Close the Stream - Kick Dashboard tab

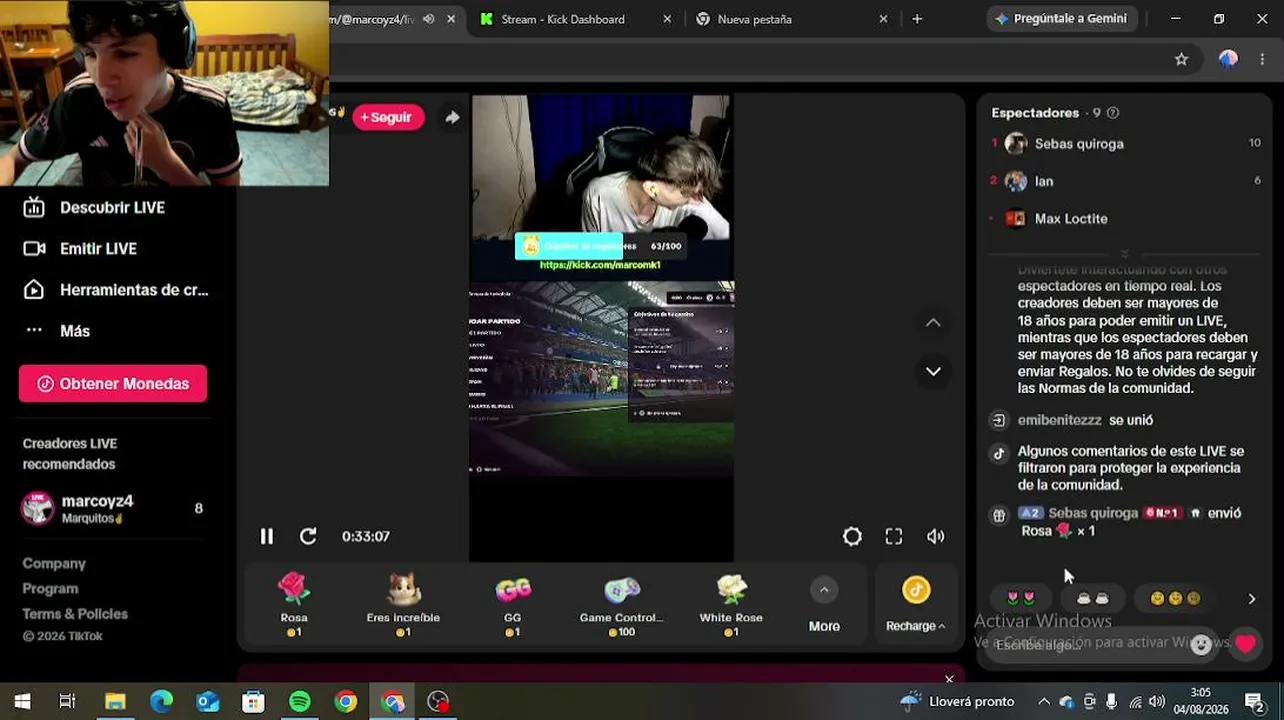[x=667, y=19]
